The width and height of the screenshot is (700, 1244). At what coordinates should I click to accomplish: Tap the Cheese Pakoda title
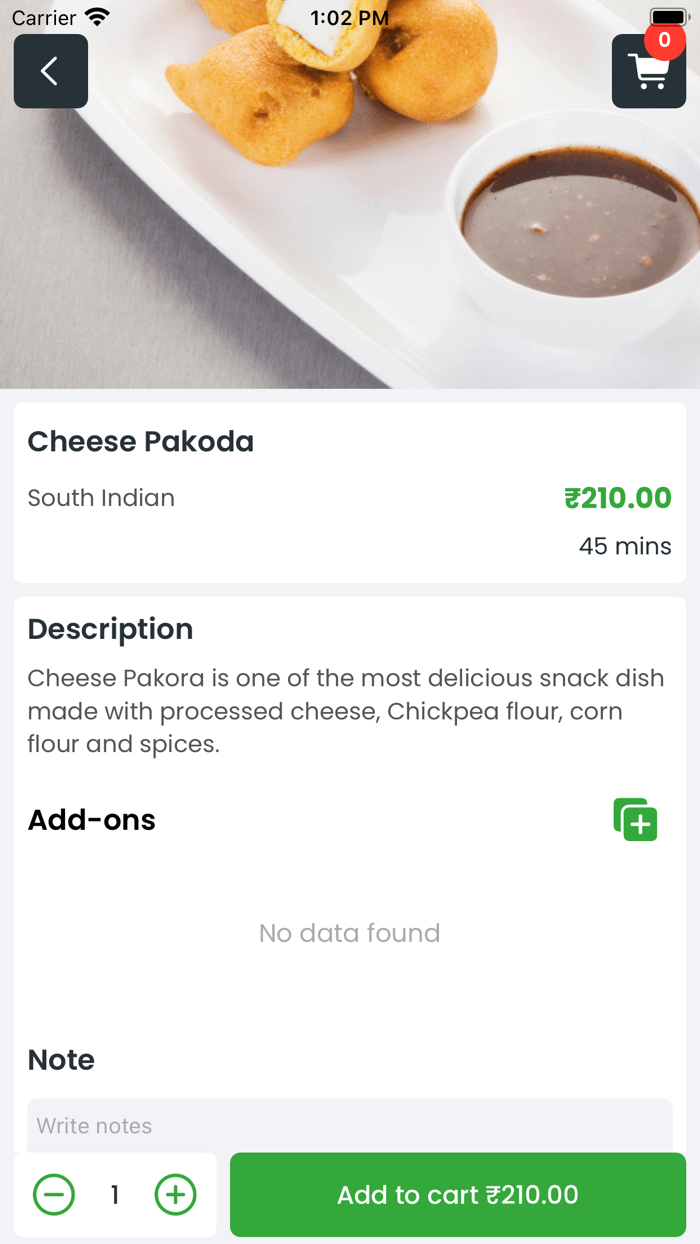coord(140,441)
